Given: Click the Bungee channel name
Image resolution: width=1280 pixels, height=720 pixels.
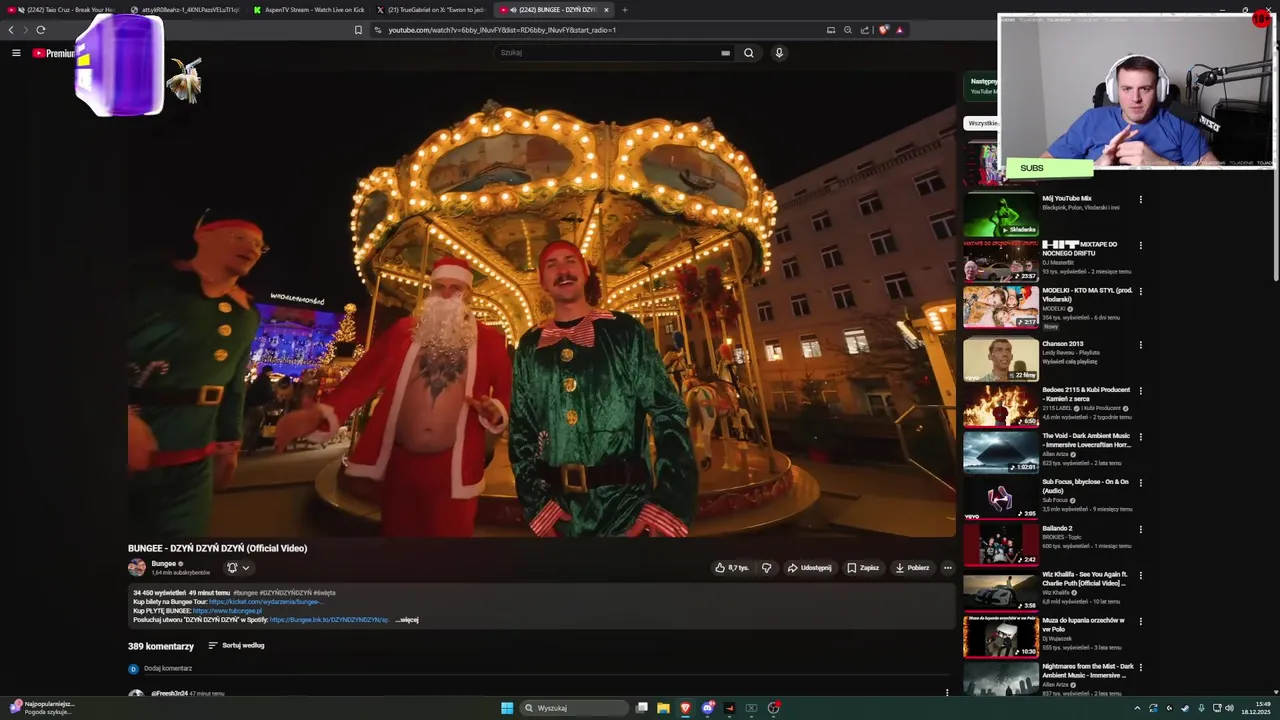Looking at the screenshot, I should click(x=164, y=564).
